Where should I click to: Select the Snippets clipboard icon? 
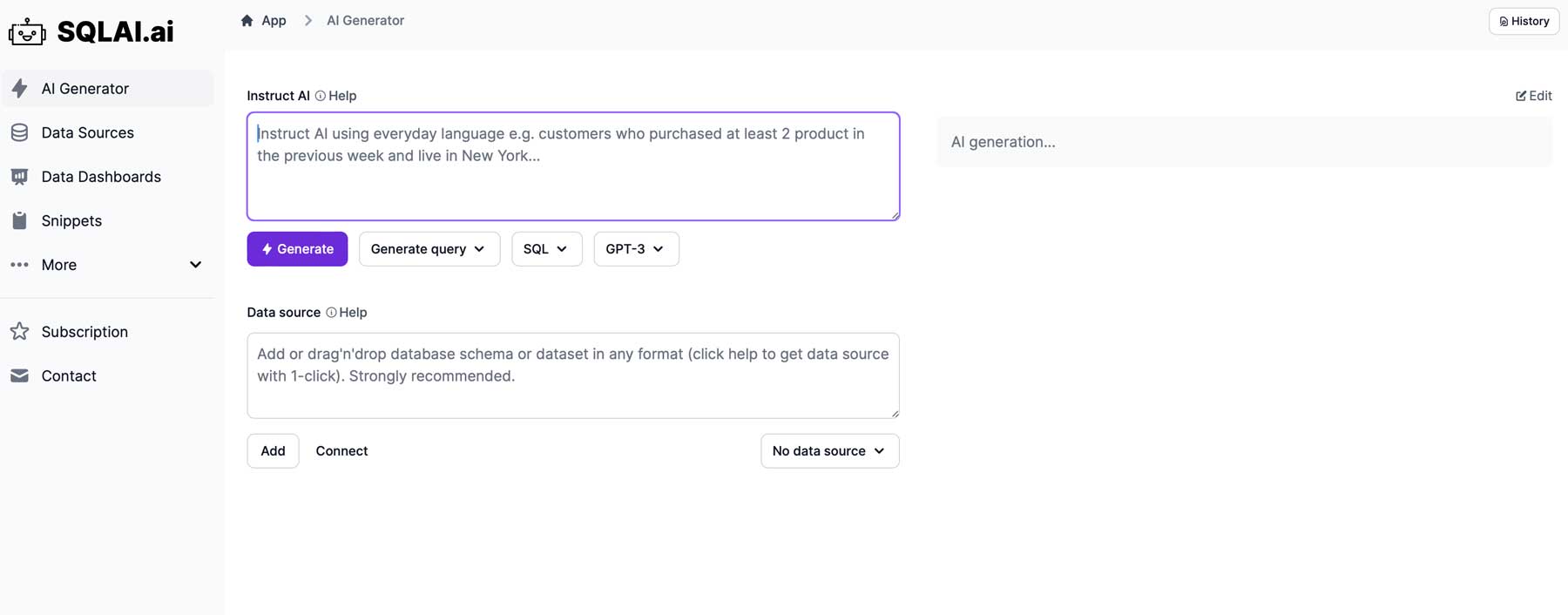click(x=19, y=220)
